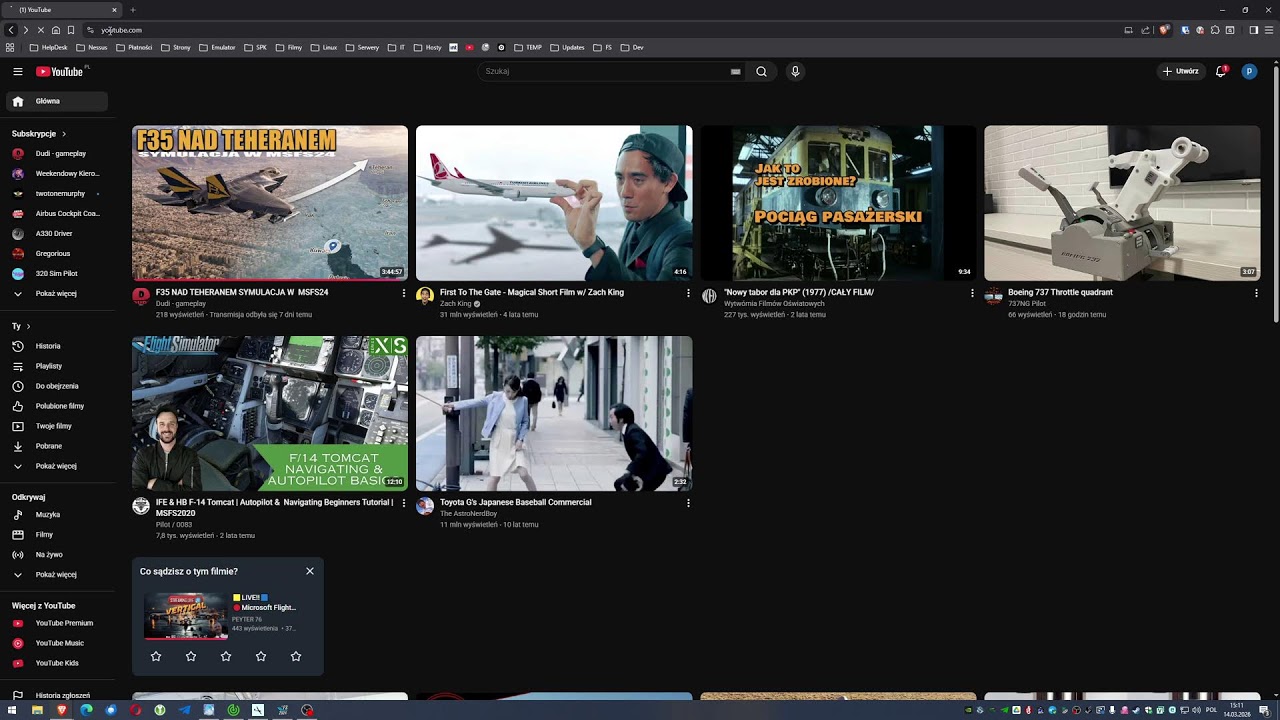Open Twoje filmy in the sidebar
The image size is (1280, 720).
tap(58, 426)
